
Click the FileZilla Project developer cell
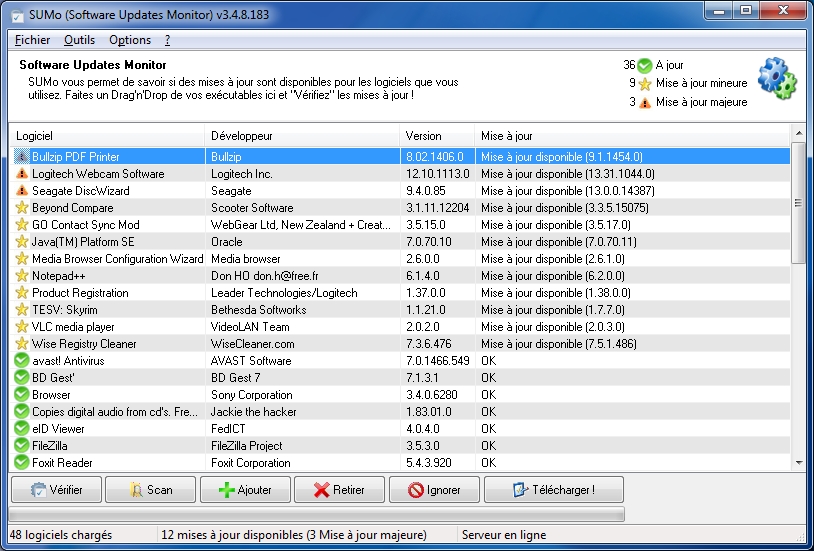click(247, 446)
